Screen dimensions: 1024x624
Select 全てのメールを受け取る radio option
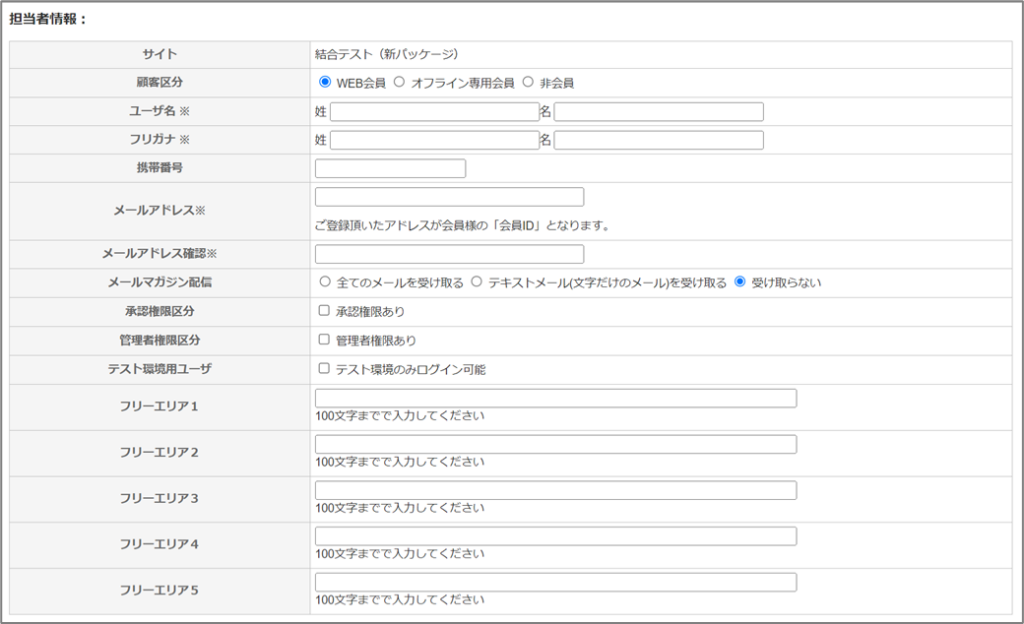[324, 282]
